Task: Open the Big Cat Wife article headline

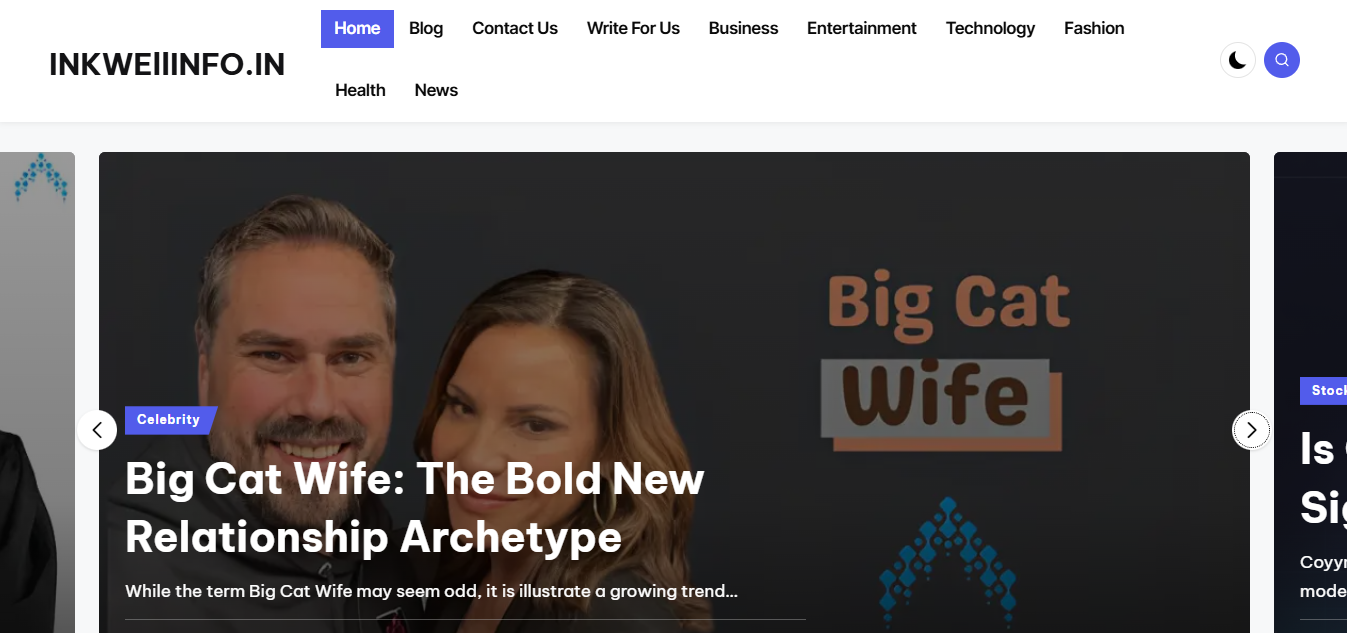Action: (x=414, y=508)
